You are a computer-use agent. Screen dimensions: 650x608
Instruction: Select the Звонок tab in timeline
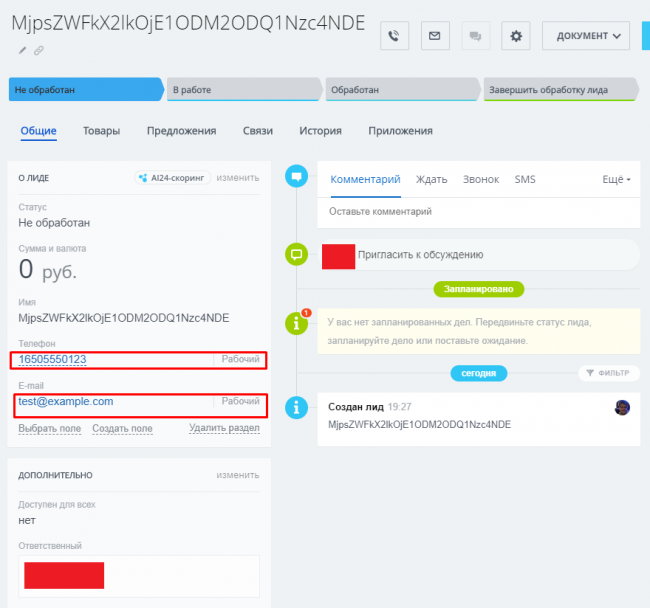(481, 180)
